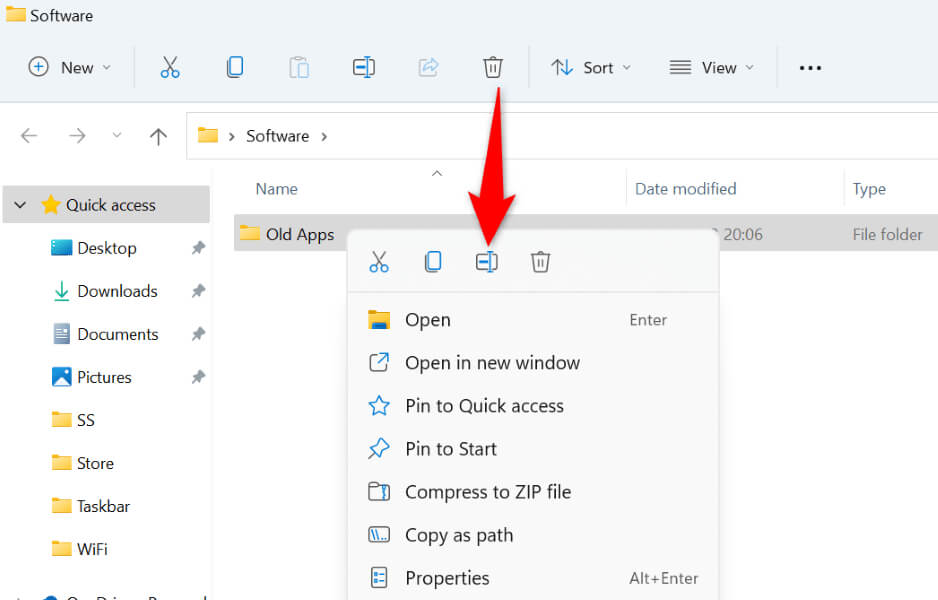Click the Software folder icon in the title bar
Screen dimensions: 938x600
point(16,14)
